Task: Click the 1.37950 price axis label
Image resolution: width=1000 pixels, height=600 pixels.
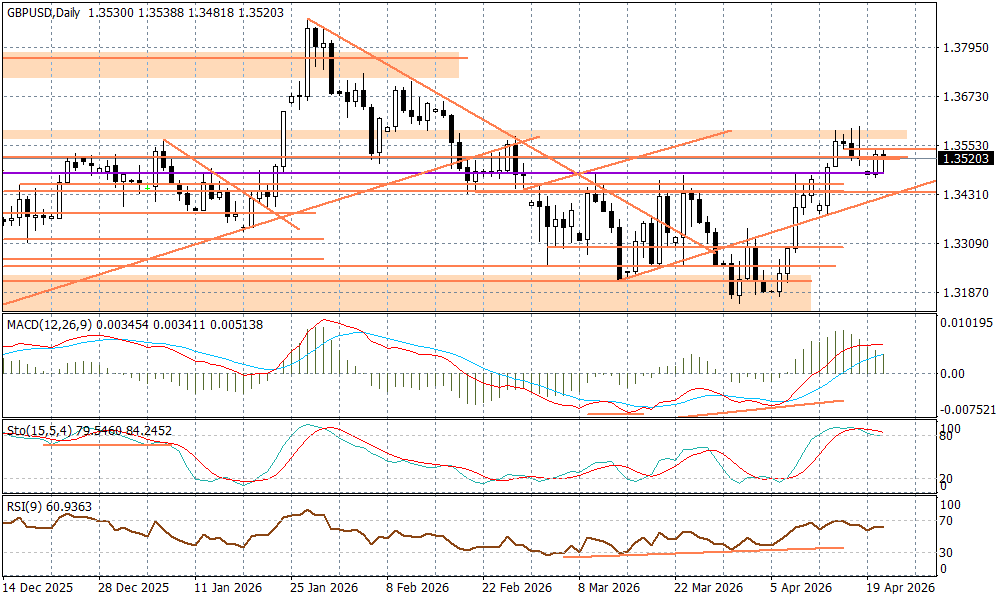Action: 965,47
